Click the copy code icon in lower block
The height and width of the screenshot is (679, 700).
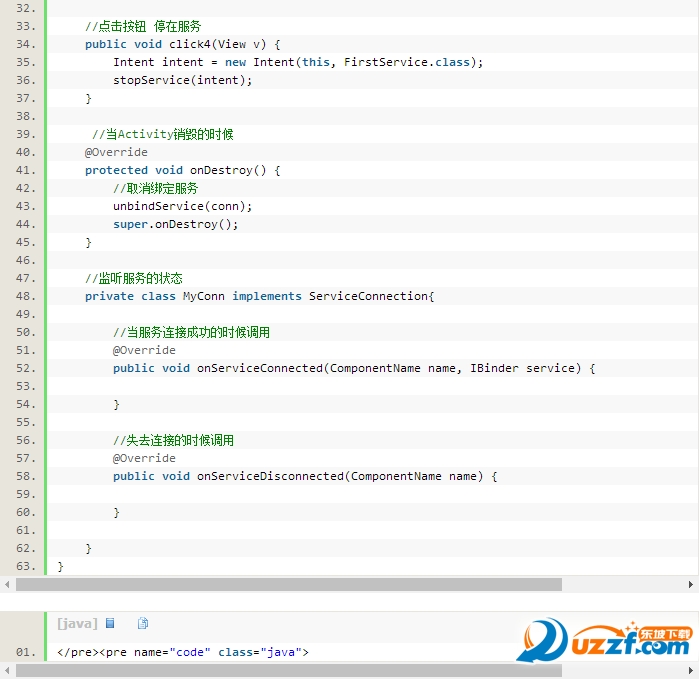pyautogui.click(x=143, y=623)
